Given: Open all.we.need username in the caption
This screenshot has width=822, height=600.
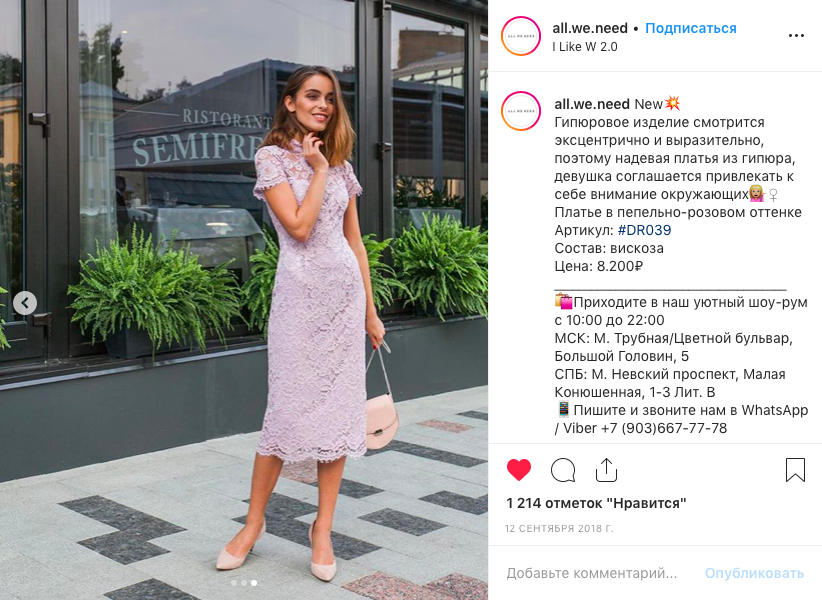Looking at the screenshot, I should [592, 104].
